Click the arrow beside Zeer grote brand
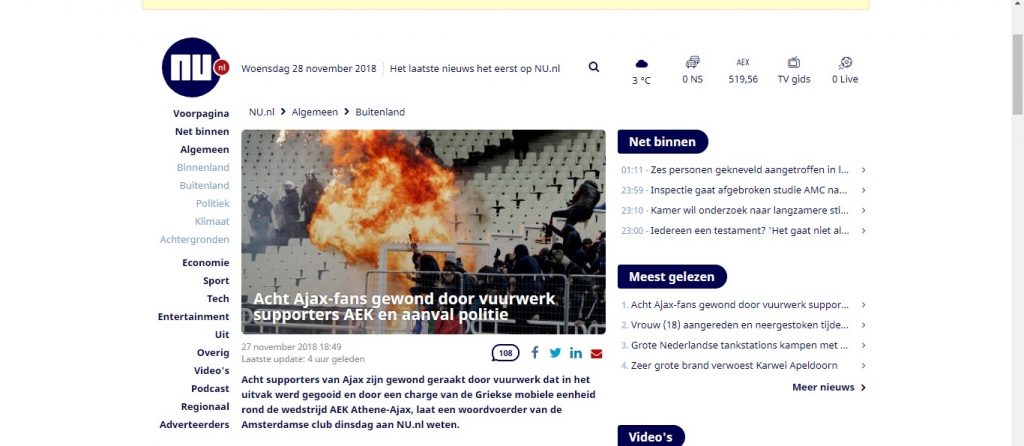The image size is (1024, 446). 863,365
